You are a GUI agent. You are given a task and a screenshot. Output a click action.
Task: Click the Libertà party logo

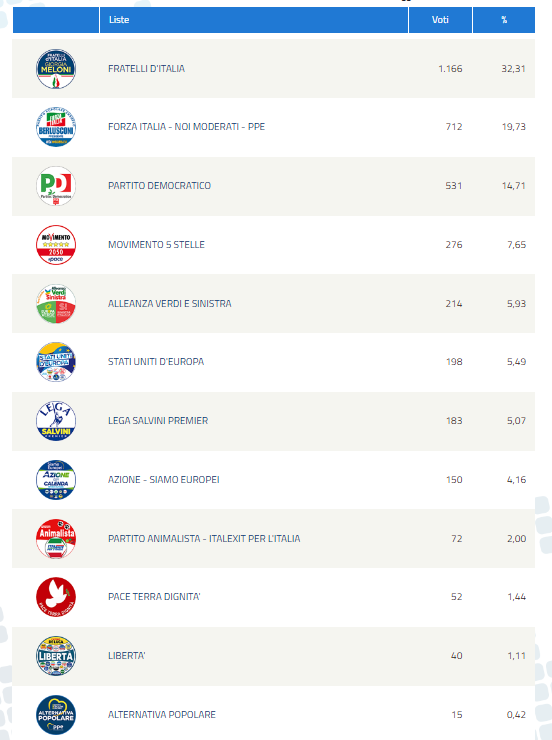tap(56, 656)
